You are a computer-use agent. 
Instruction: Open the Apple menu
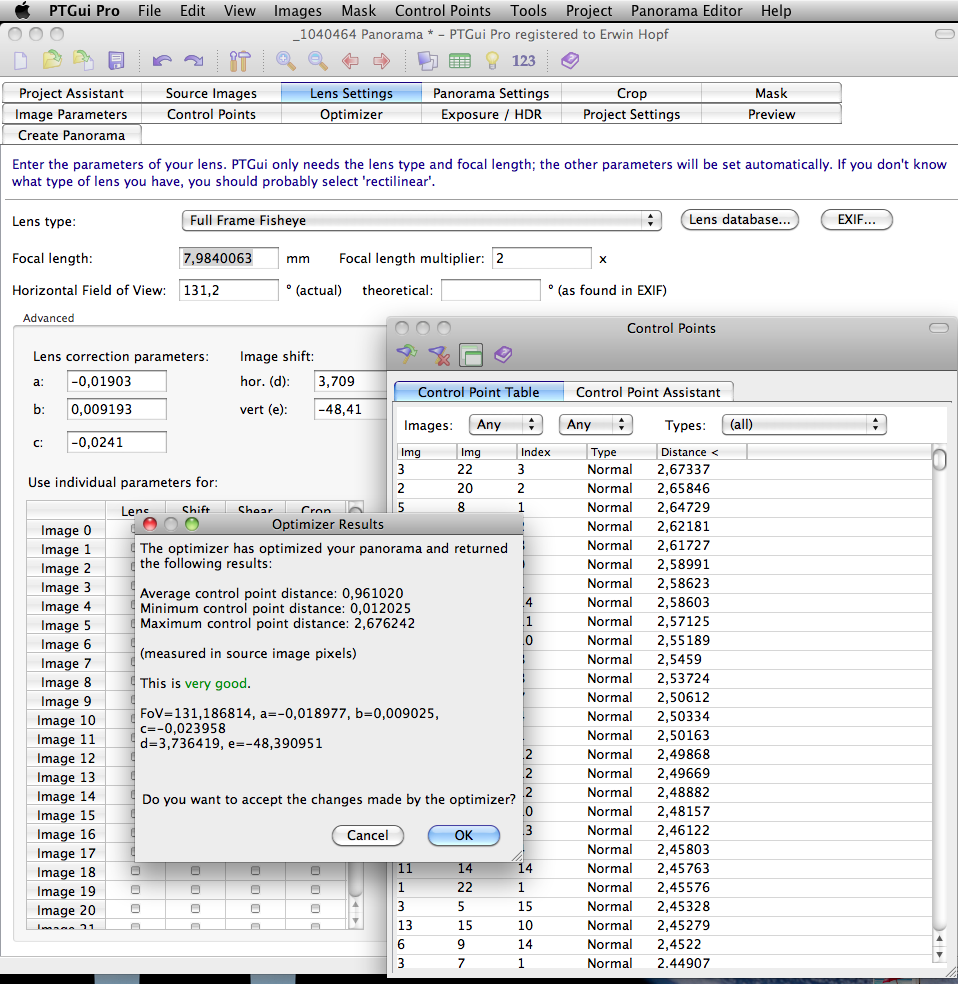click(22, 11)
